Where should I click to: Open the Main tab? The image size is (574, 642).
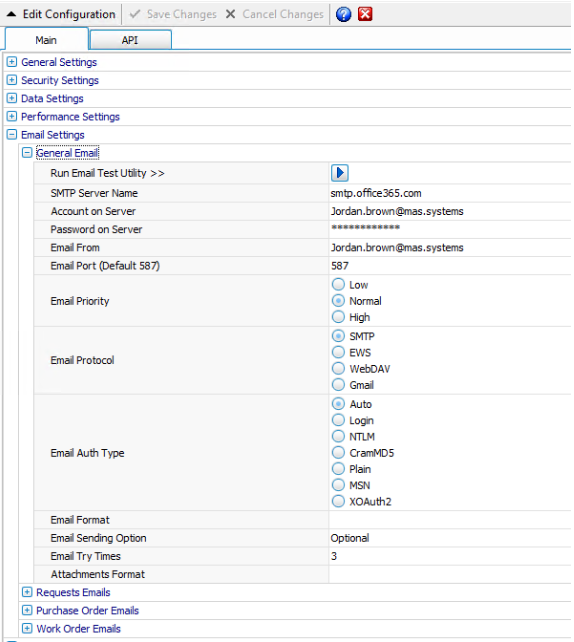(x=46, y=40)
